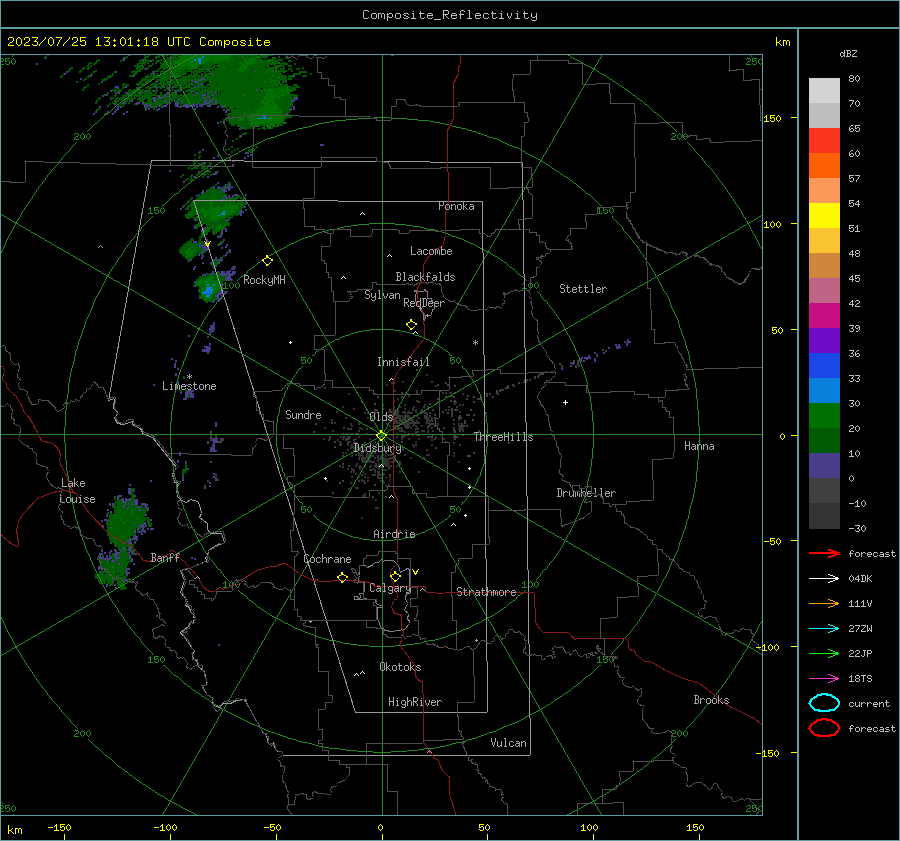
Task: Click the RedDeer city label
Action: (x=424, y=303)
